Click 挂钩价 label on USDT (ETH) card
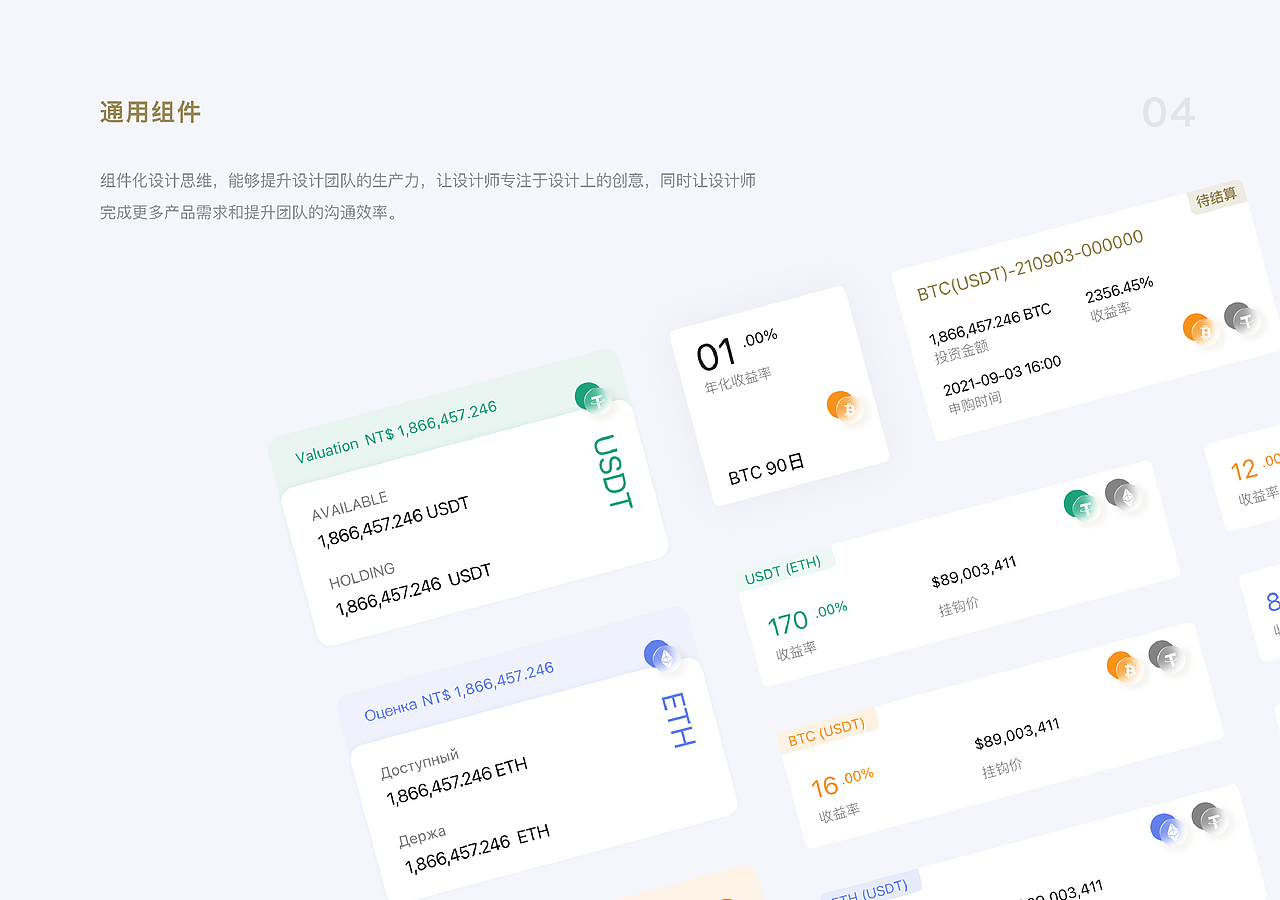Screen dimensions: 1280x900 959,605
